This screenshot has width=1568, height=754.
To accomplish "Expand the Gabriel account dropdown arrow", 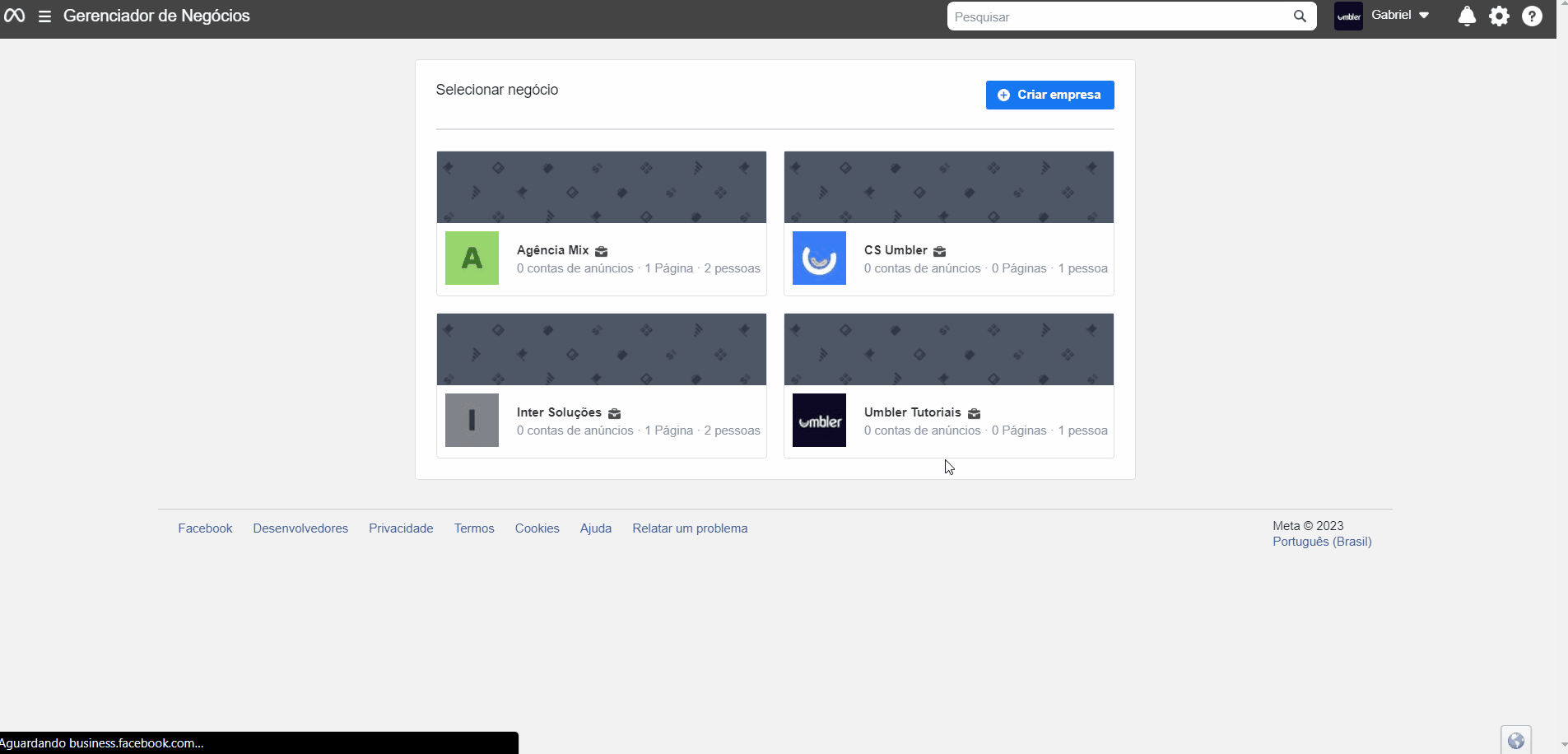I will pyautogui.click(x=1424, y=16).
